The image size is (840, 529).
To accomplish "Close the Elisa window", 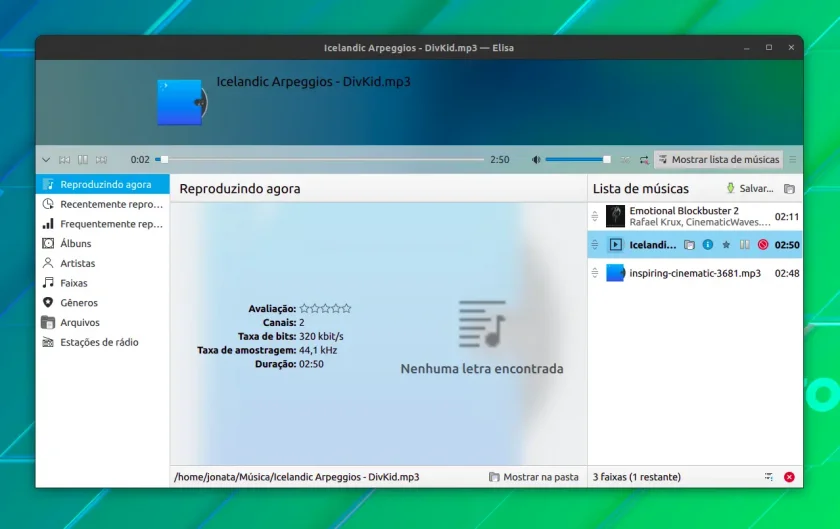I will point(791,48).
